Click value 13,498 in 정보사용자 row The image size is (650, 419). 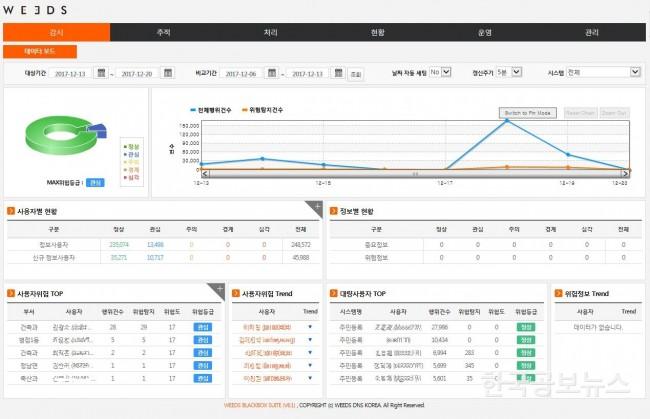tap(155, 245)
